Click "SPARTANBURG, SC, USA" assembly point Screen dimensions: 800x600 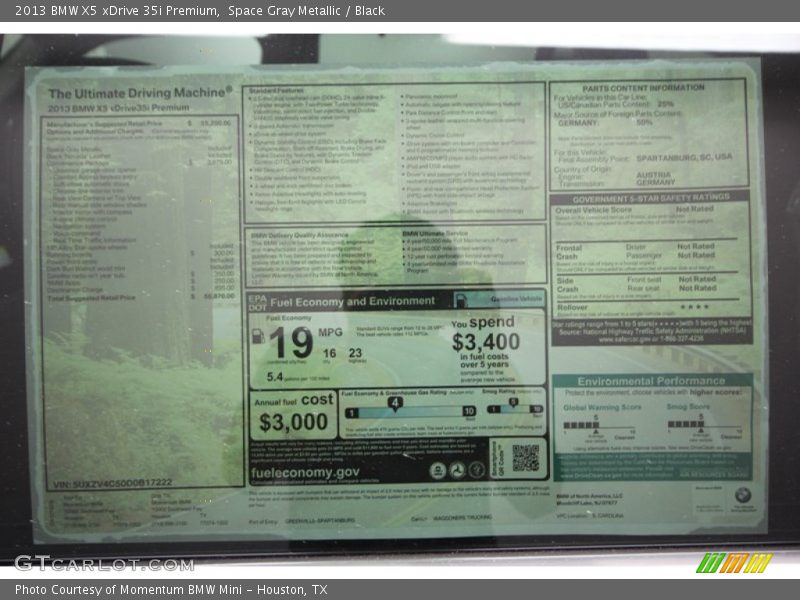click(684, 158)
